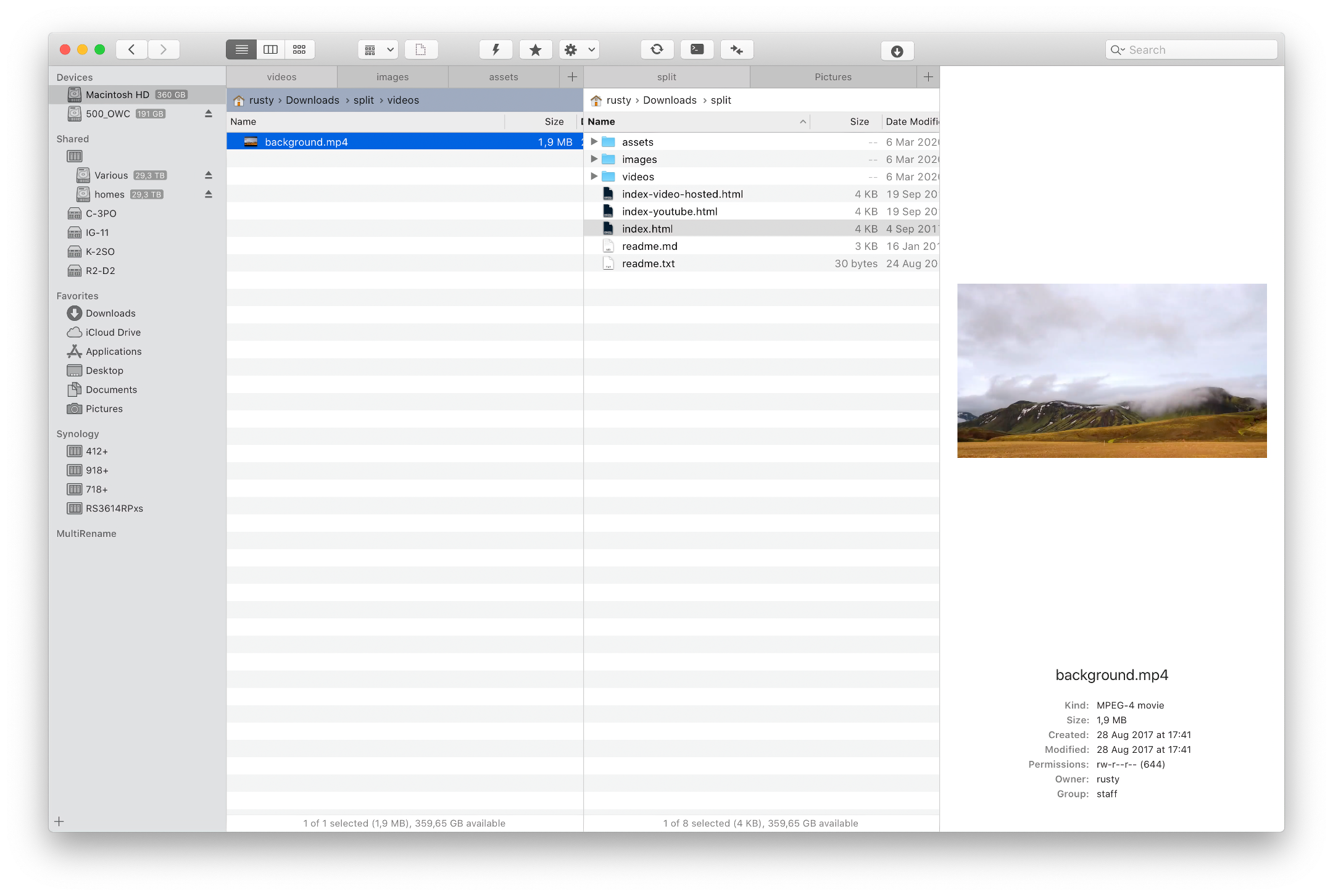Click rusty home in right pane breadcrumb
Image resolution: width=1333 pixels, height=896 pixels.
tap(611, 100)
